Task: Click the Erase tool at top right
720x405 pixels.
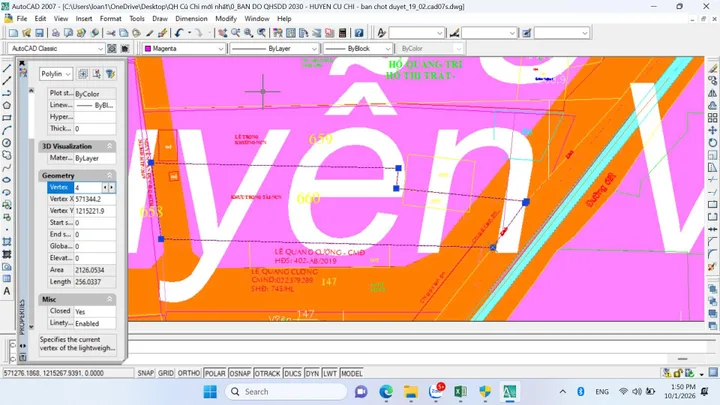Action: [712, 68]
